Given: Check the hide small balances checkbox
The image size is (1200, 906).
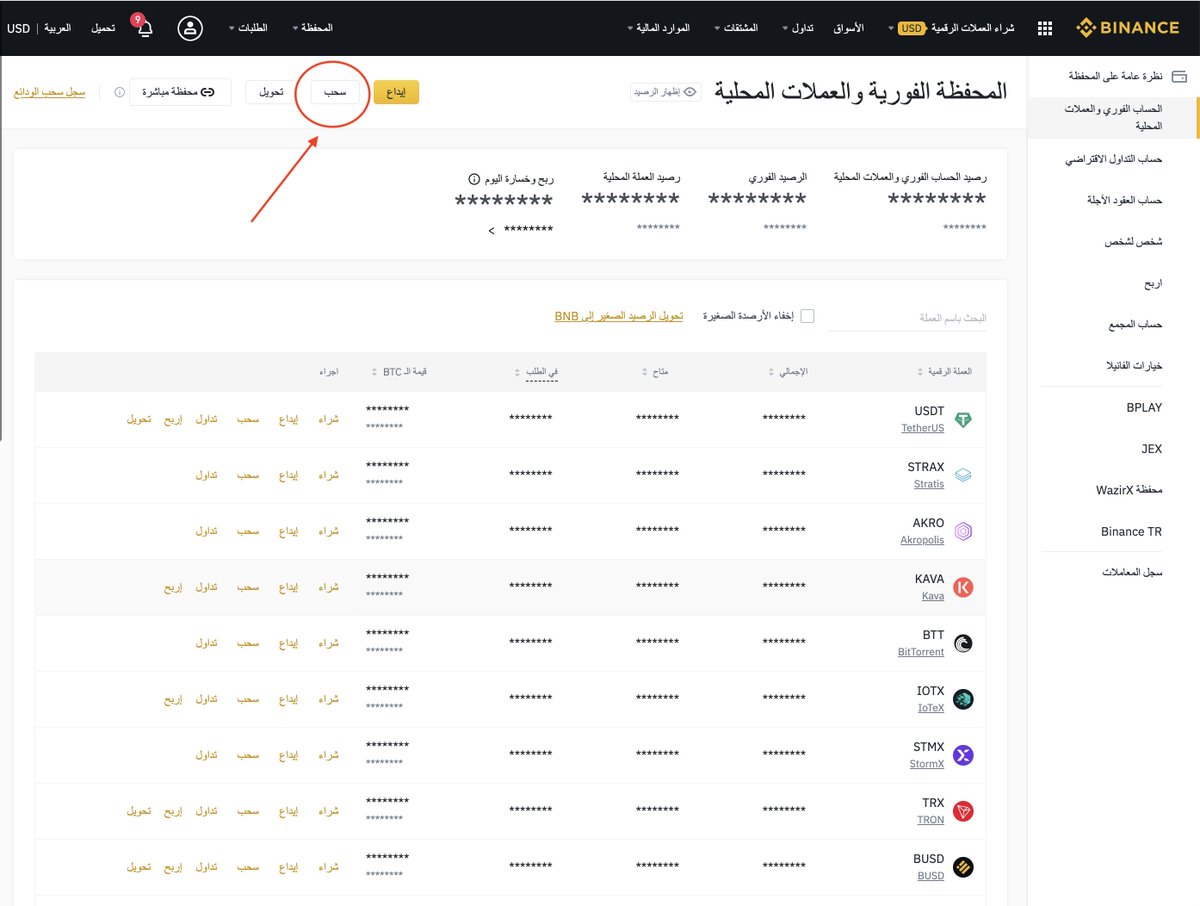Looking at the screenshot, I should coord(807,316).
